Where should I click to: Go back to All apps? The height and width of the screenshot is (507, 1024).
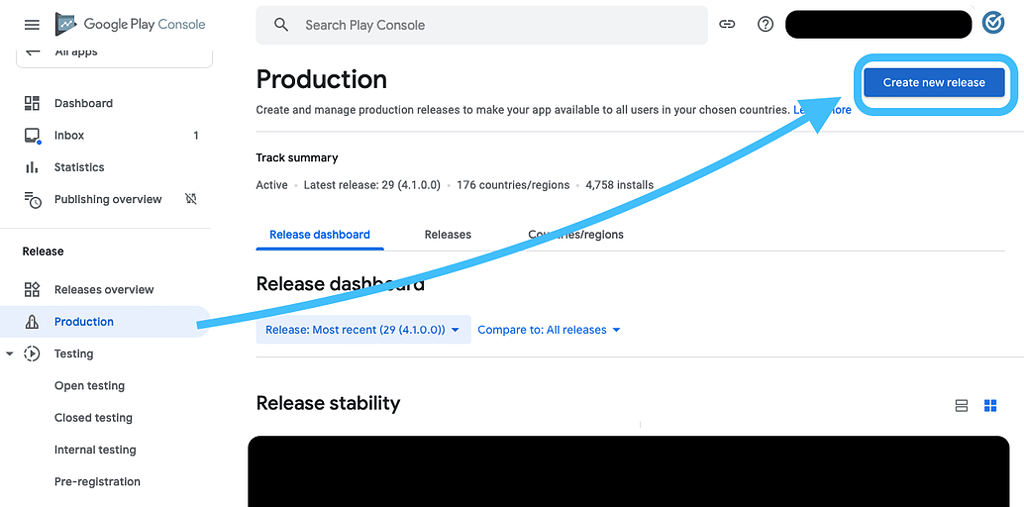point(75,52)
